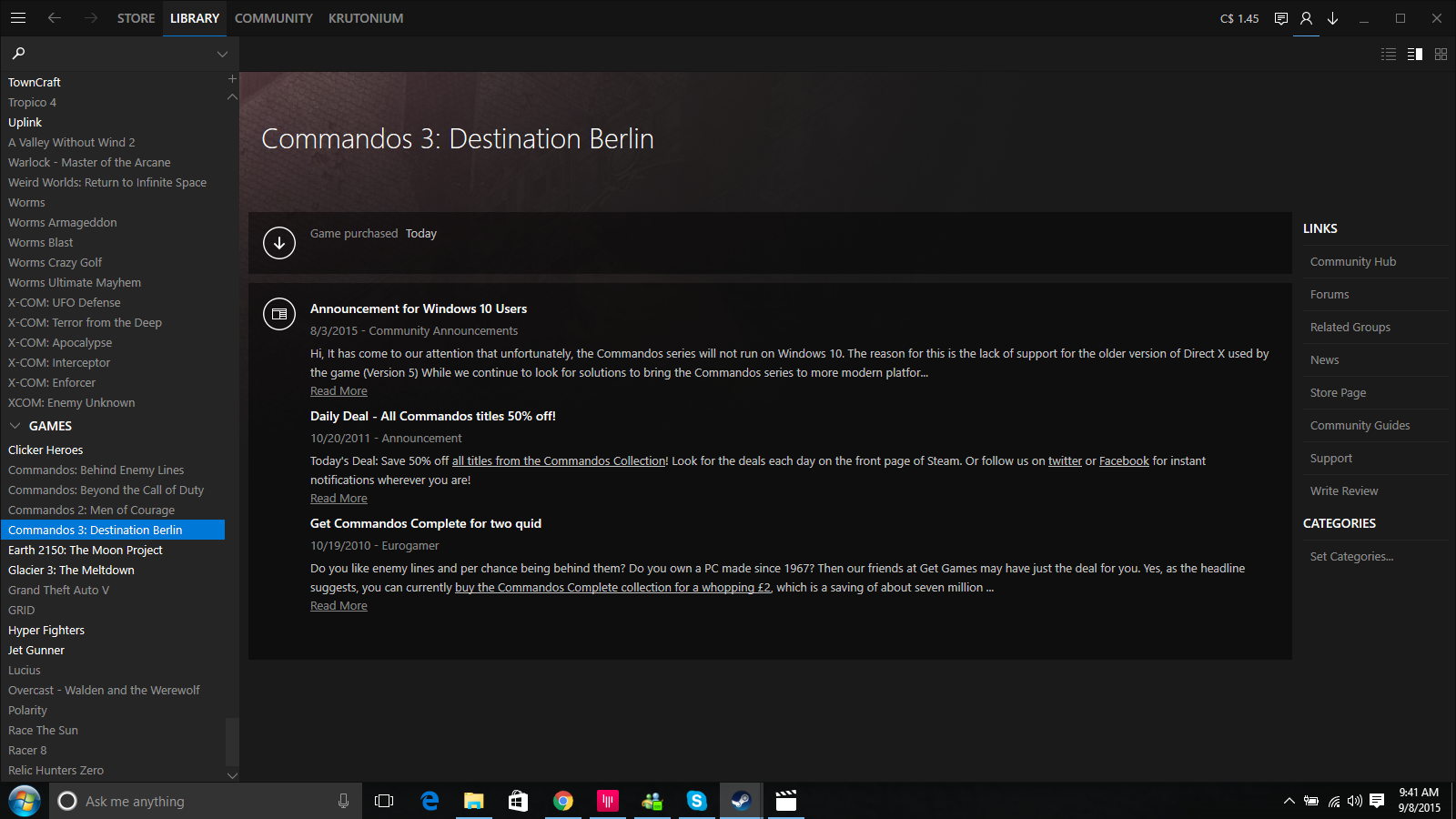
Task: Open the Store Page link
Action: [x=1339, y=392]
